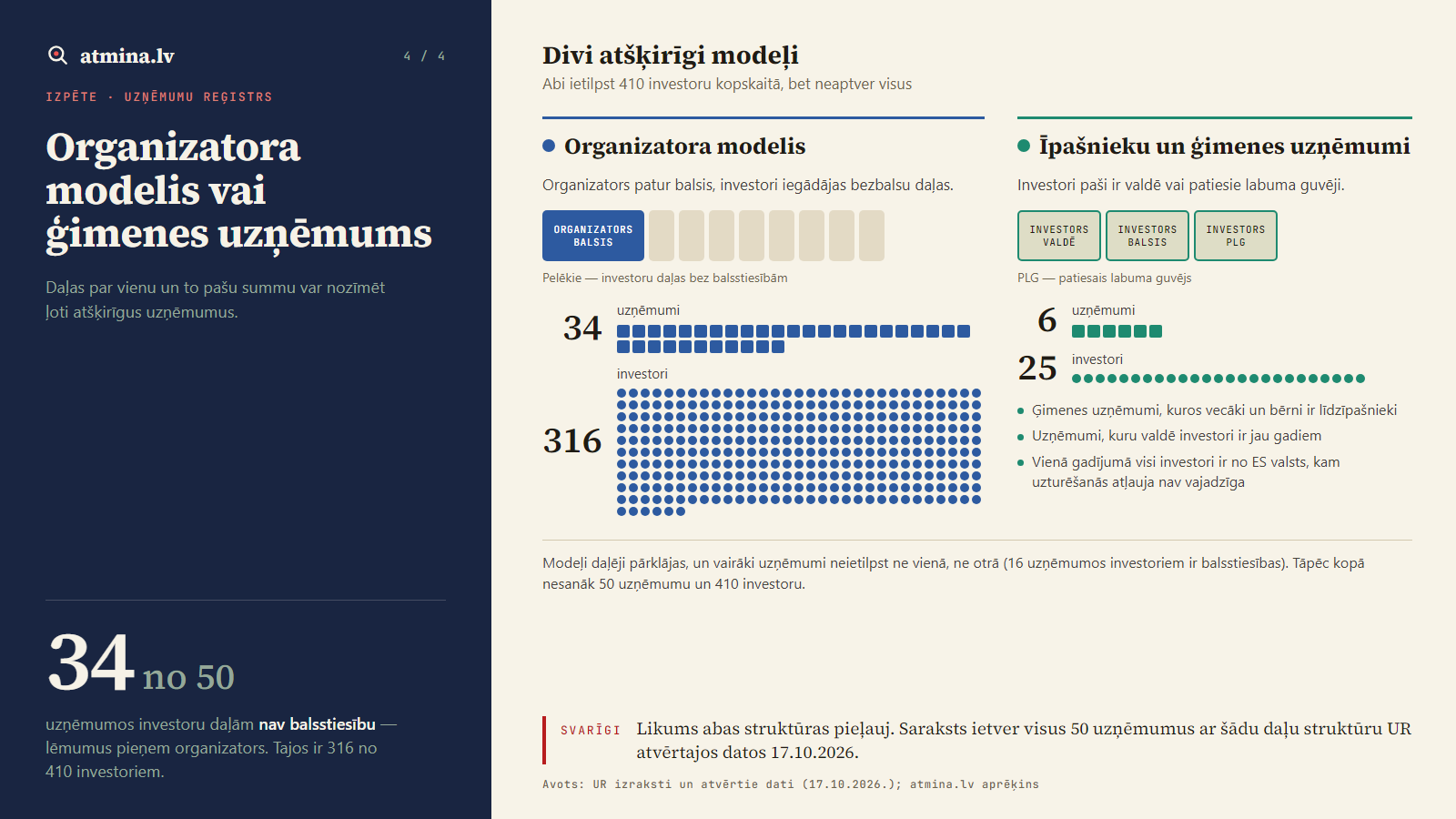Click the 25 investori number

click(1037, 368)
